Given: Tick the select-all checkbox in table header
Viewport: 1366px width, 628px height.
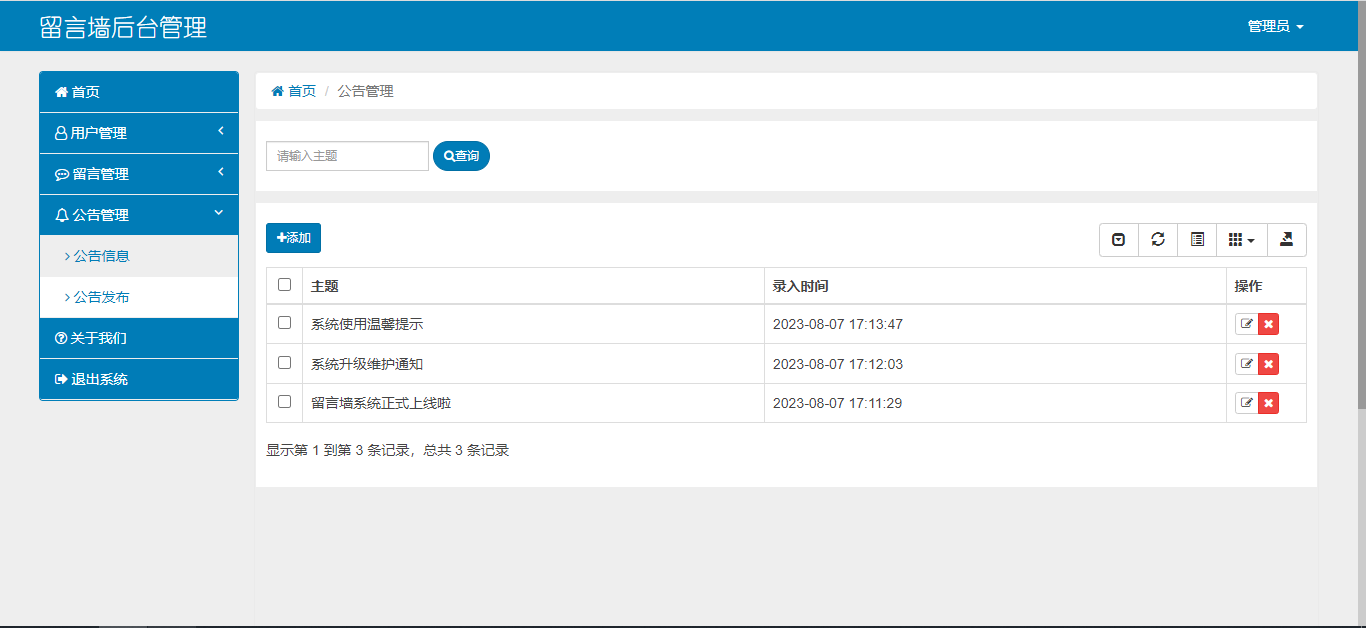Looking at the screenshot, I should (284, 285).
